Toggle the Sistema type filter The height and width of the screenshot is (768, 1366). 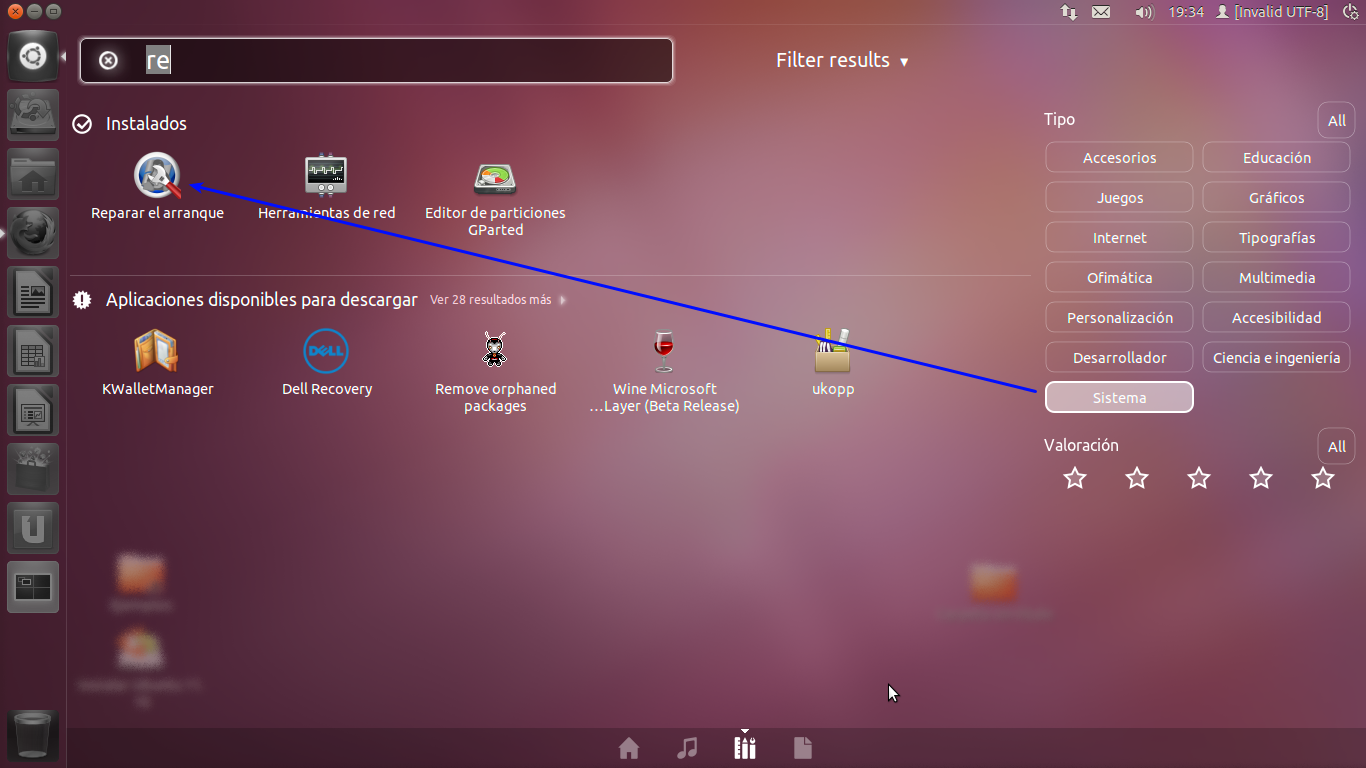(1119, 397)
